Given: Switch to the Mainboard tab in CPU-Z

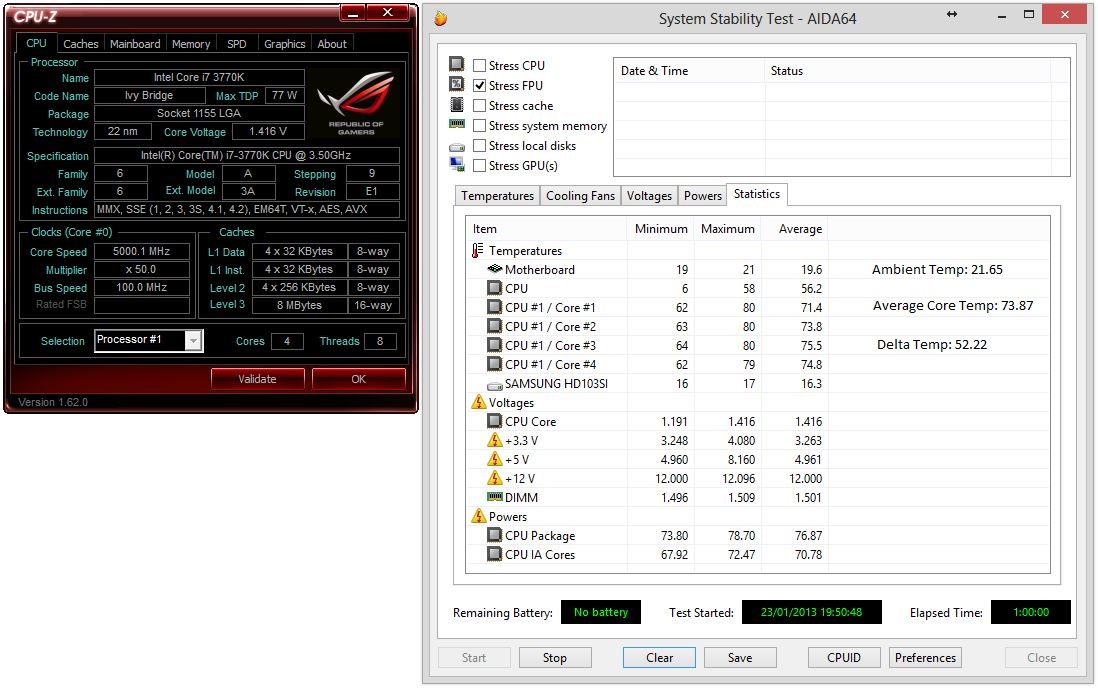Looking at the screenshot, I should tap(135, 43).
